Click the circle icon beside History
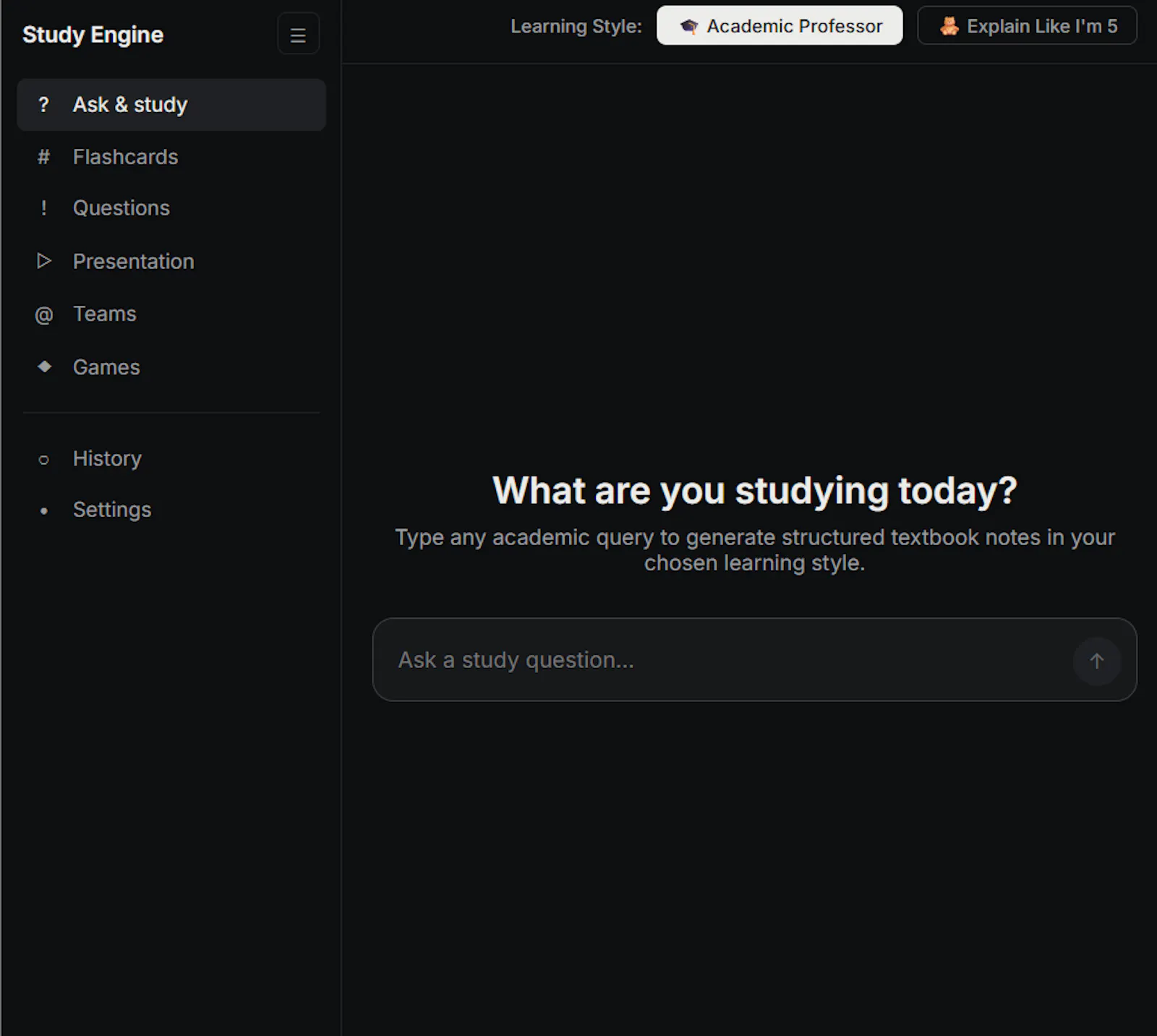Screen dimensions: 1157x1036 (43, 460)
